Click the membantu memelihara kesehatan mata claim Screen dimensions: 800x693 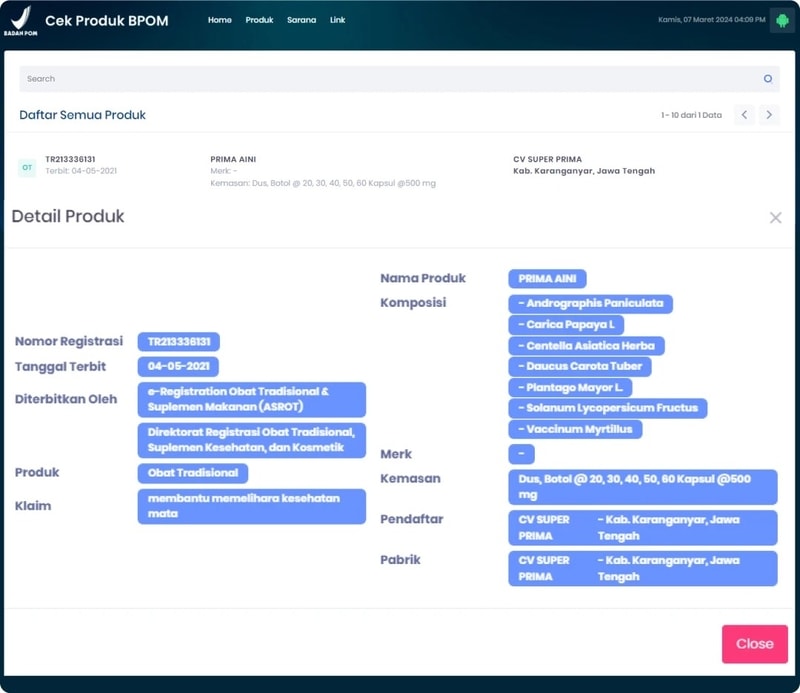pos(252,506)
